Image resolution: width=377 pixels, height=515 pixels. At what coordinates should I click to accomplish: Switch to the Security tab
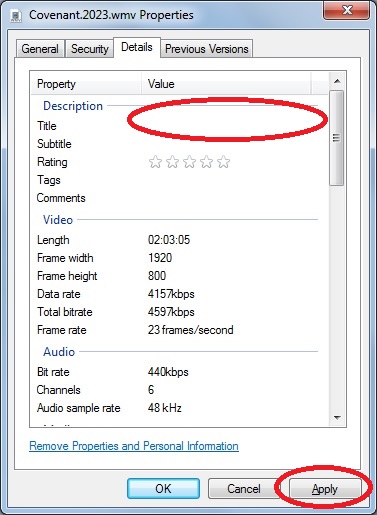[90, 49]
